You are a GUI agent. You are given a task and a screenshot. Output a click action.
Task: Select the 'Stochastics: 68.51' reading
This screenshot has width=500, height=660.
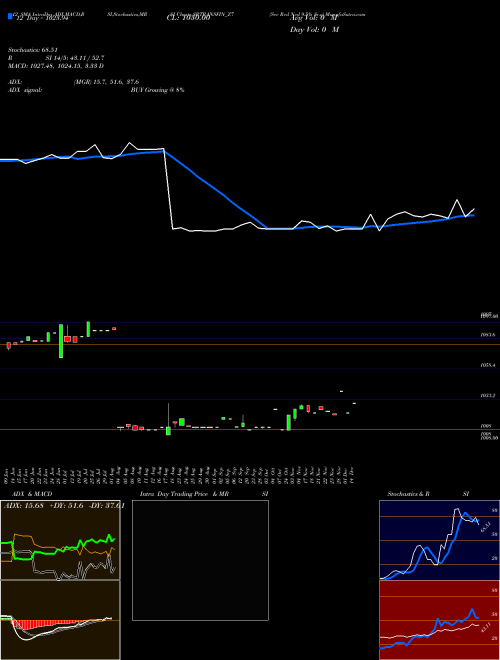click(x=33, y=50)
